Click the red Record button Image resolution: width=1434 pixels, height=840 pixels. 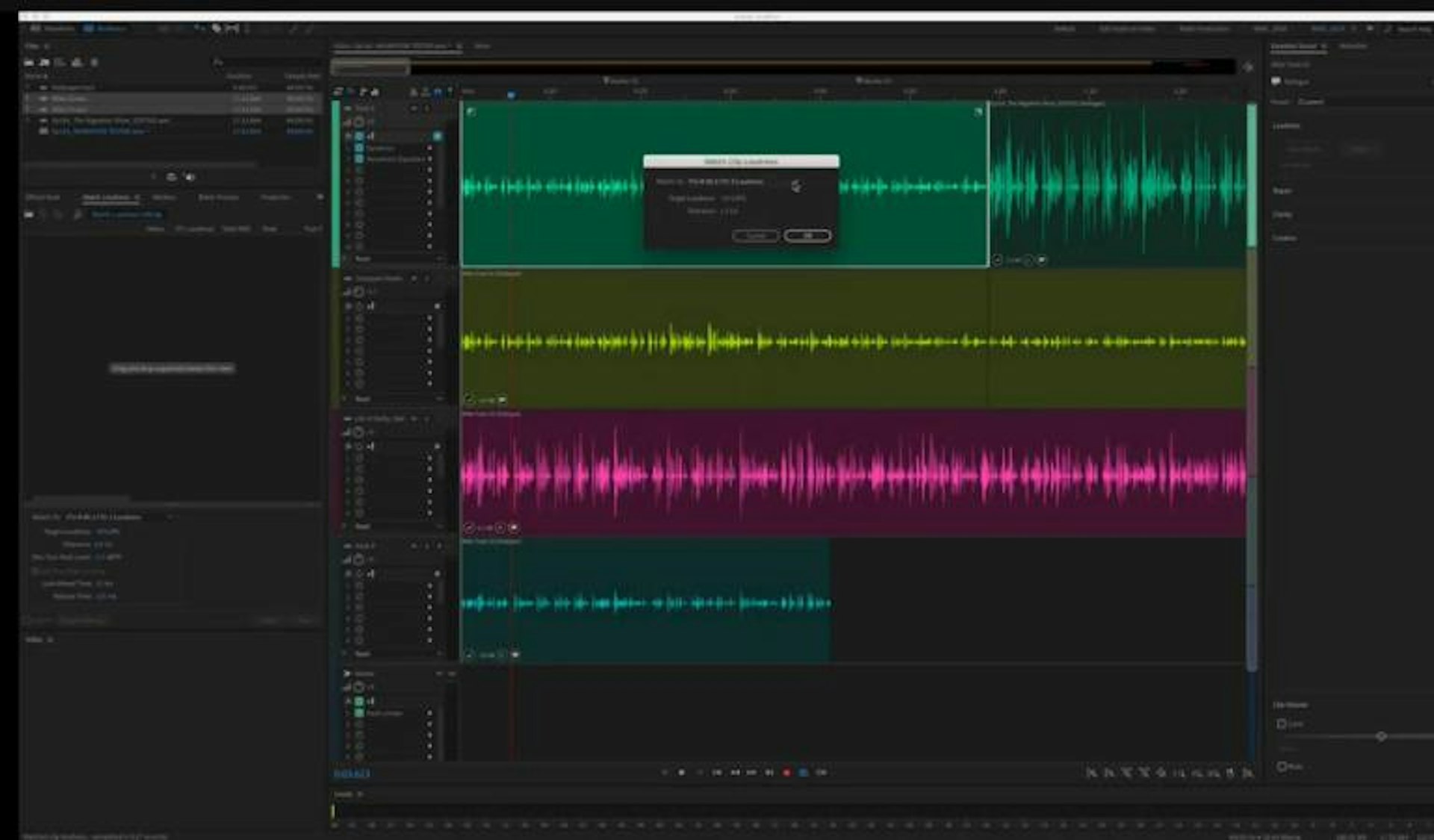pos(786,772)
